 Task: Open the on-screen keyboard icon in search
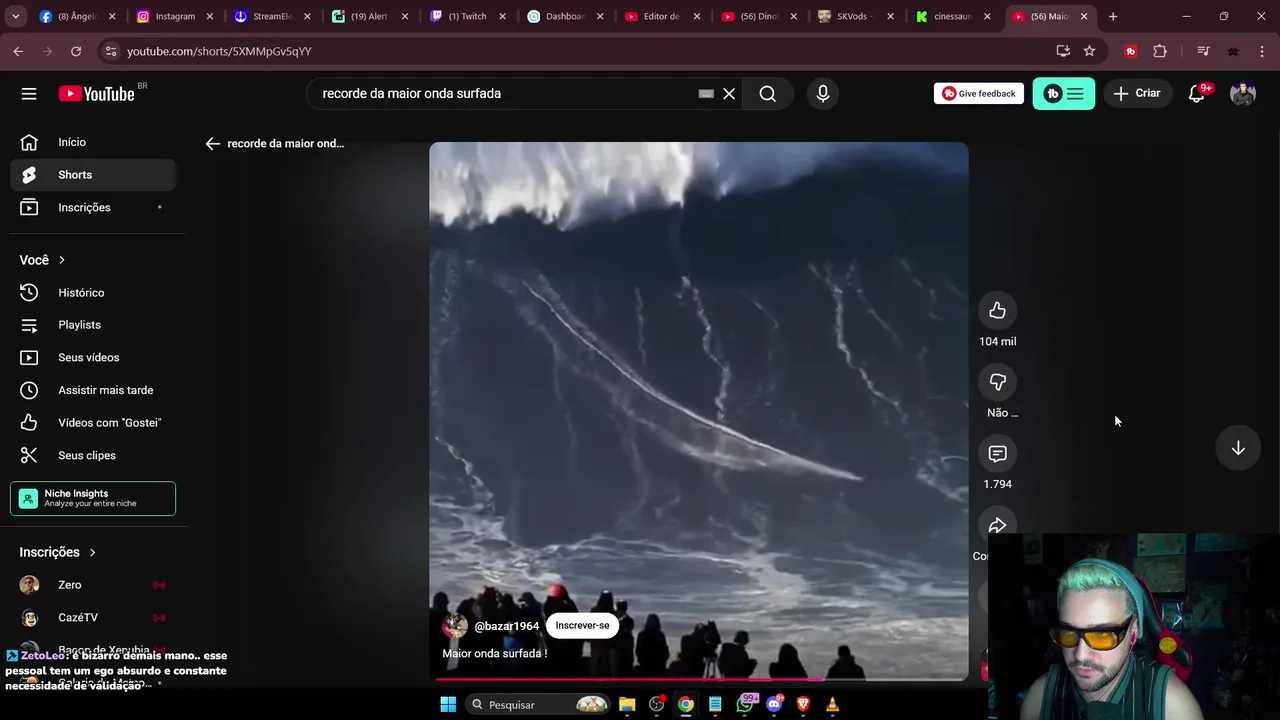[x=706, y=93]
